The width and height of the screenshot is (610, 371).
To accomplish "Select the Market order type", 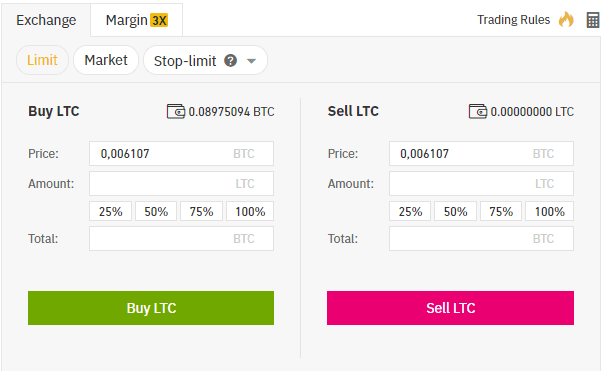I will click(x=106, y=60).
